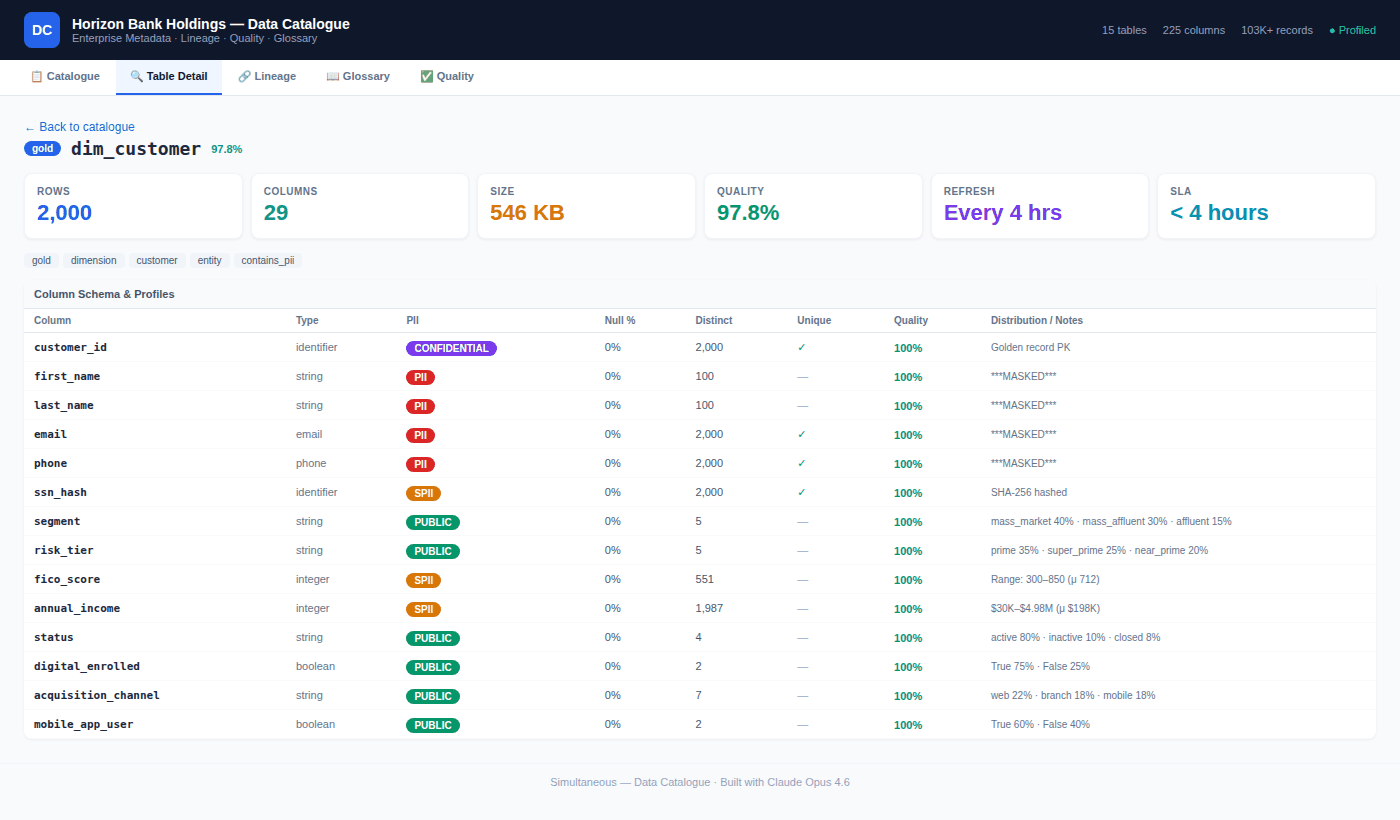Click the Distinct column header
The image size is (1400, 820).
(714, 320)
